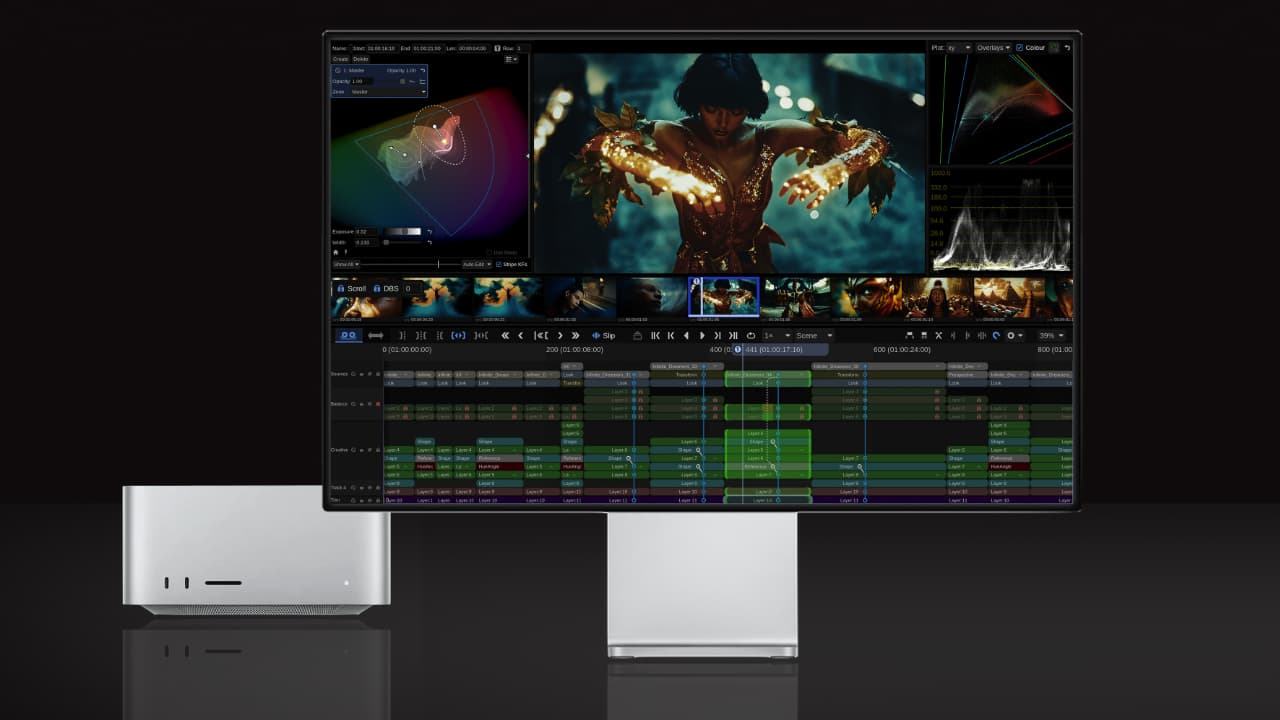Screen dimensions: 1280x720
Task: Click the lock icon next to the Row field
Action: (497, 48)
